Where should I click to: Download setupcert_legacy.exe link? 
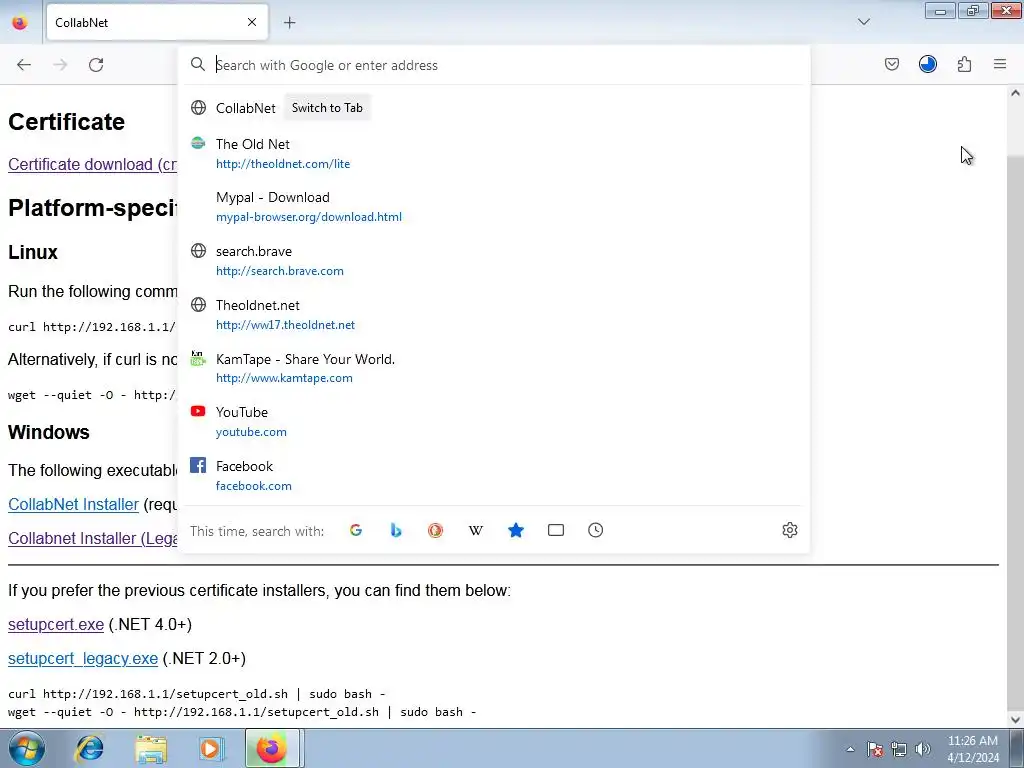[x=83, y=658]
